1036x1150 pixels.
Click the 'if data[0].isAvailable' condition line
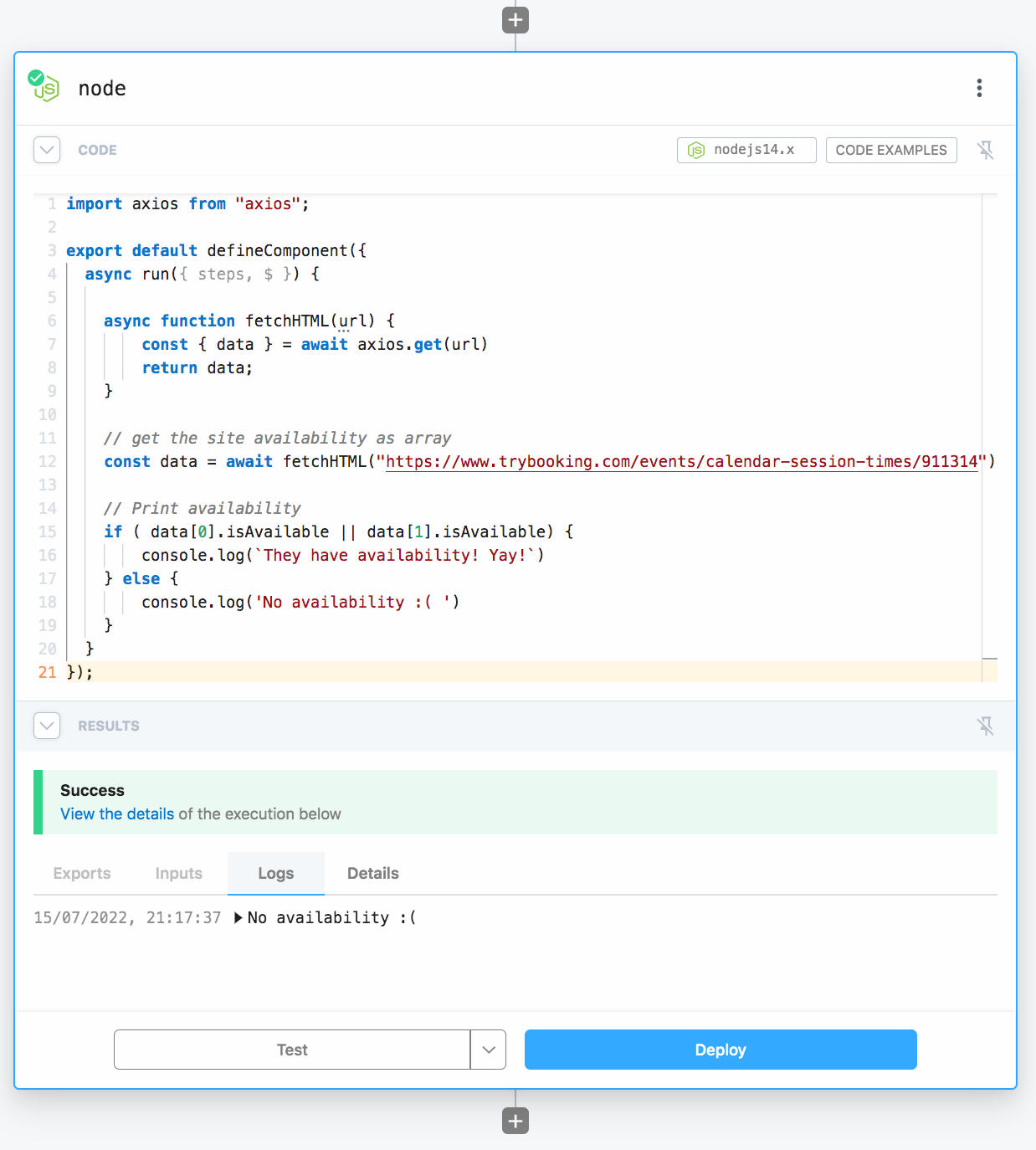(x=339, y=531)
